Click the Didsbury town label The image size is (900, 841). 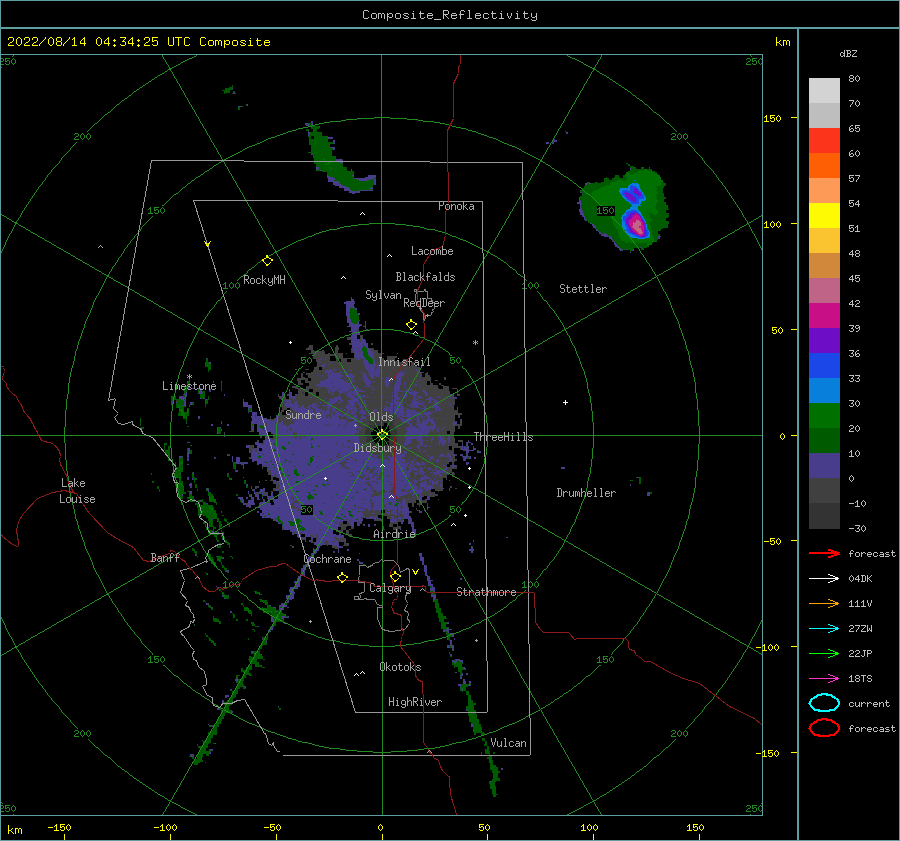click(x=378, y=448)
